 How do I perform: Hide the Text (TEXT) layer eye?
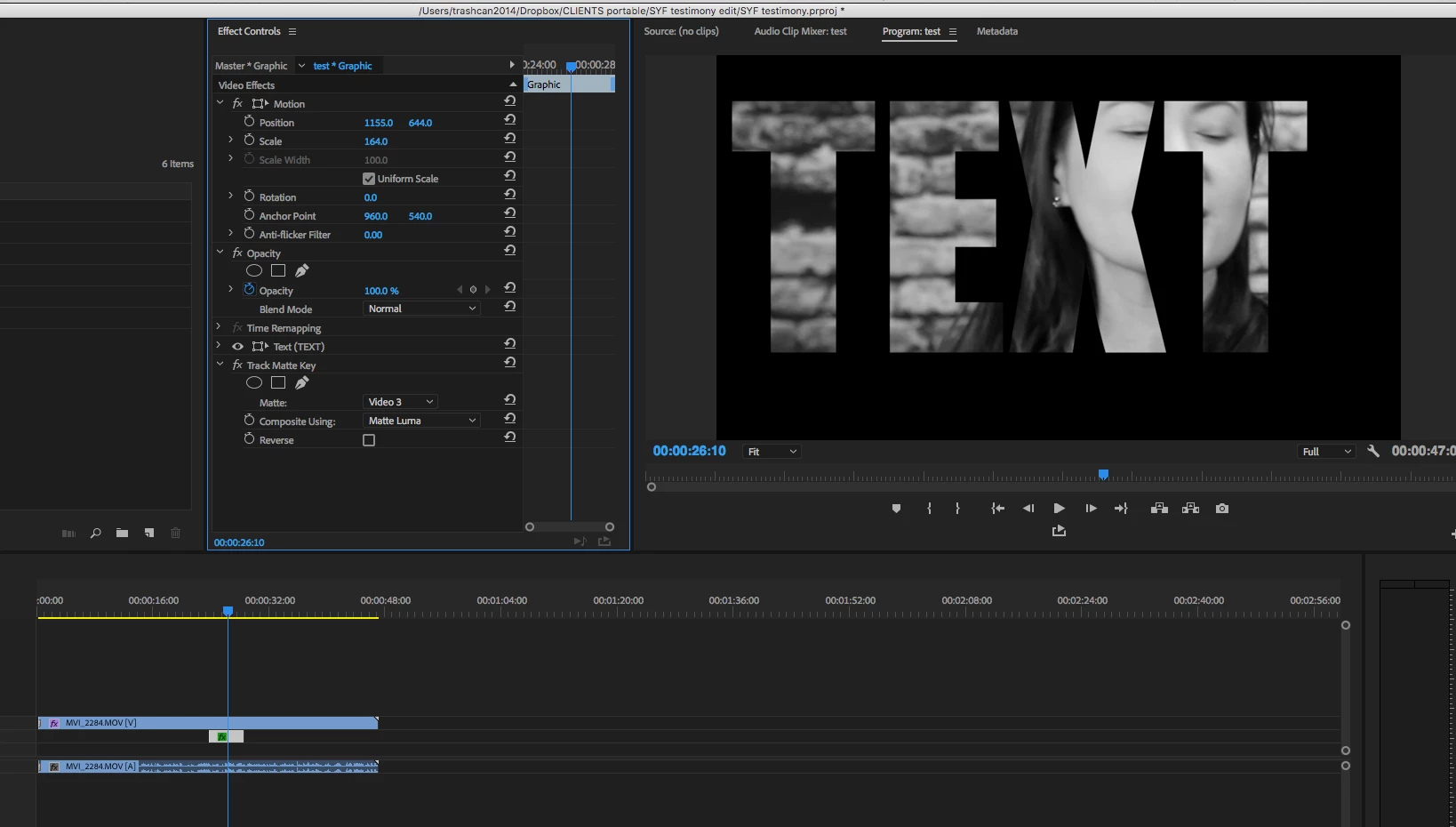pyautogui.click(x=237, y=347)
